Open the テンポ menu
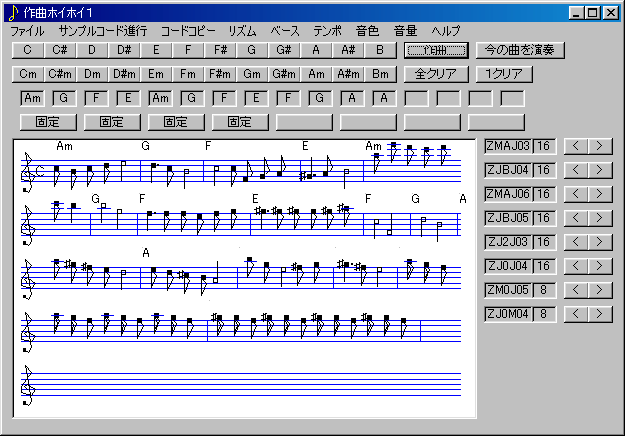 [x=327, y=31]
